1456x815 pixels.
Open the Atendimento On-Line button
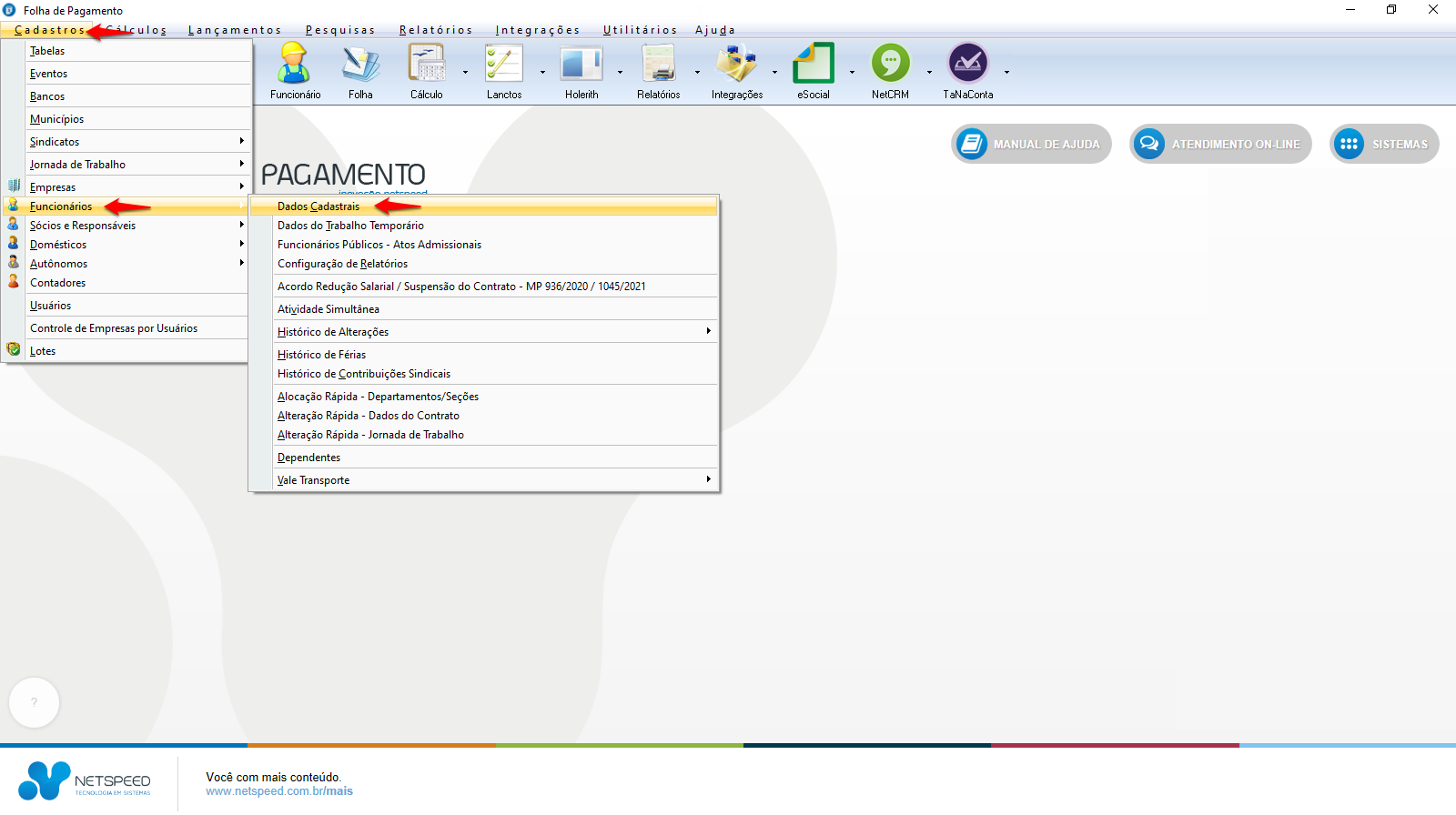pos(1220,144)
